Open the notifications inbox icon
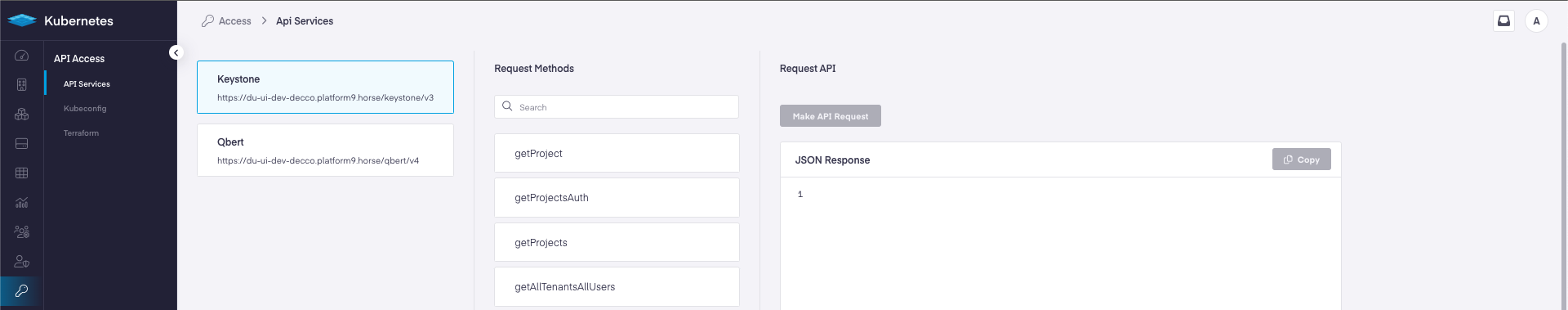1568x310 pixels. coord(1503,21)
